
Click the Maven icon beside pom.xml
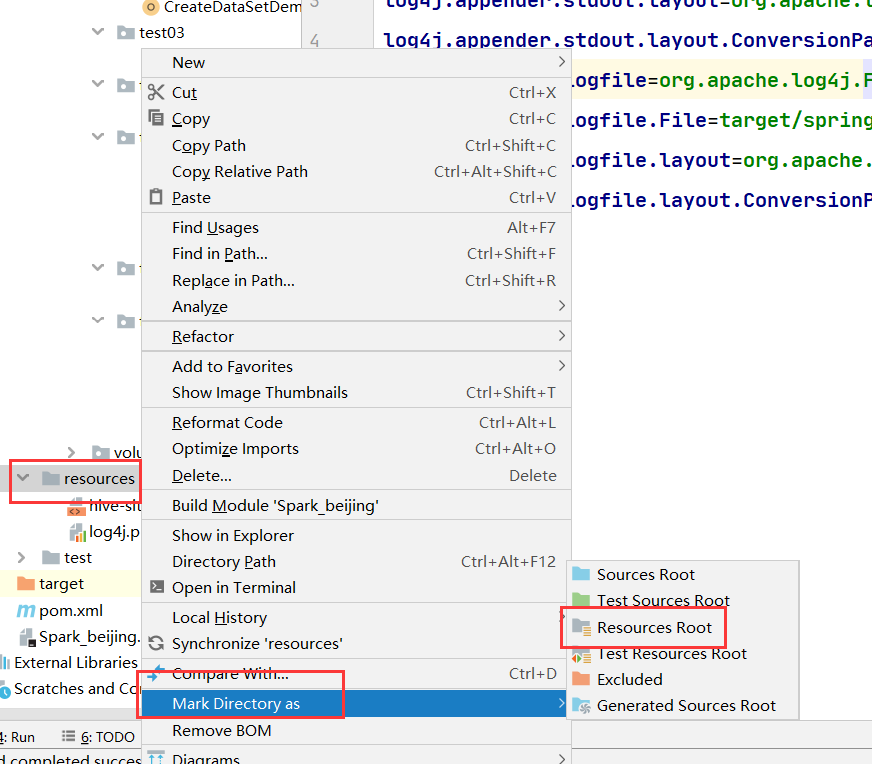point(28,610)
